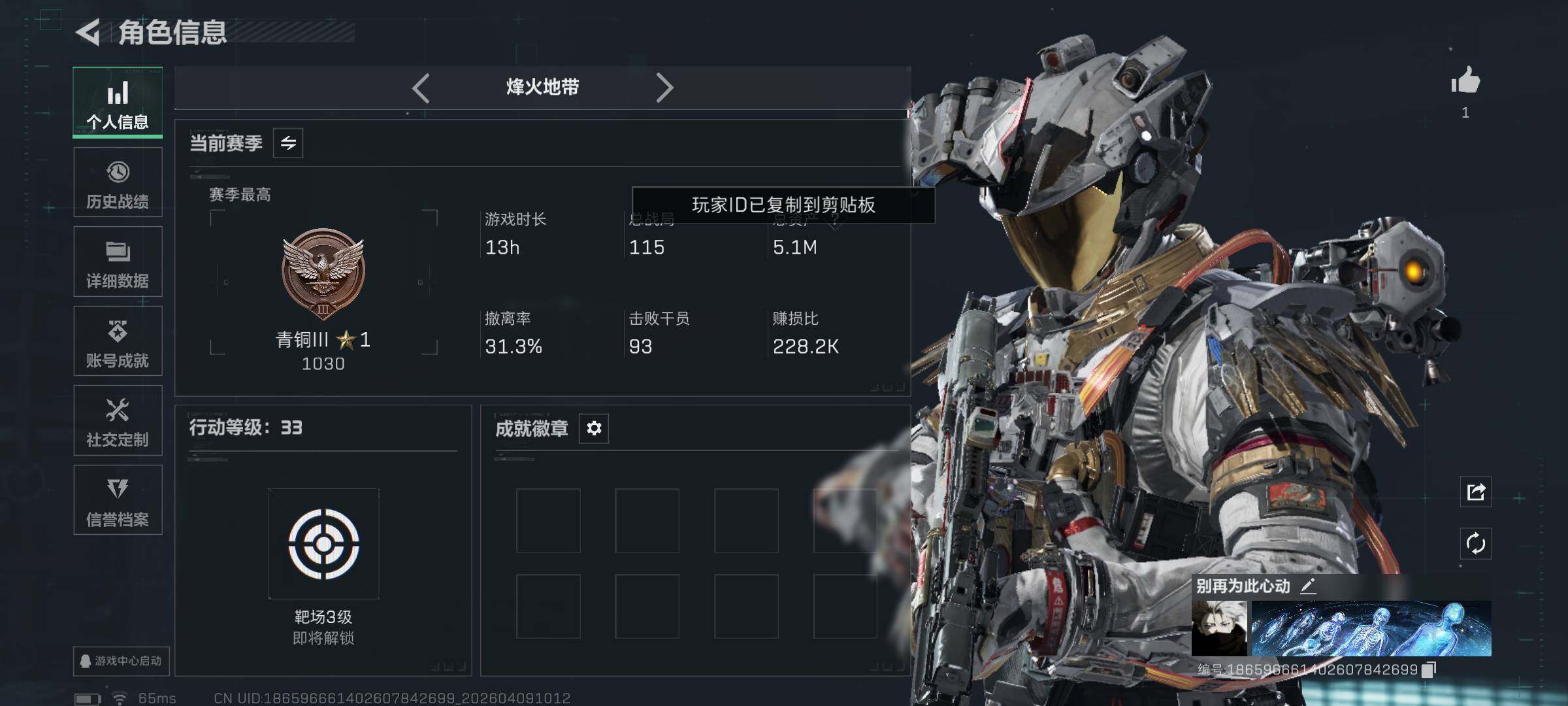Copy the player ID number
Image resolution: width=1568 pixels, height=706 pixels.
click(1429, 669)
